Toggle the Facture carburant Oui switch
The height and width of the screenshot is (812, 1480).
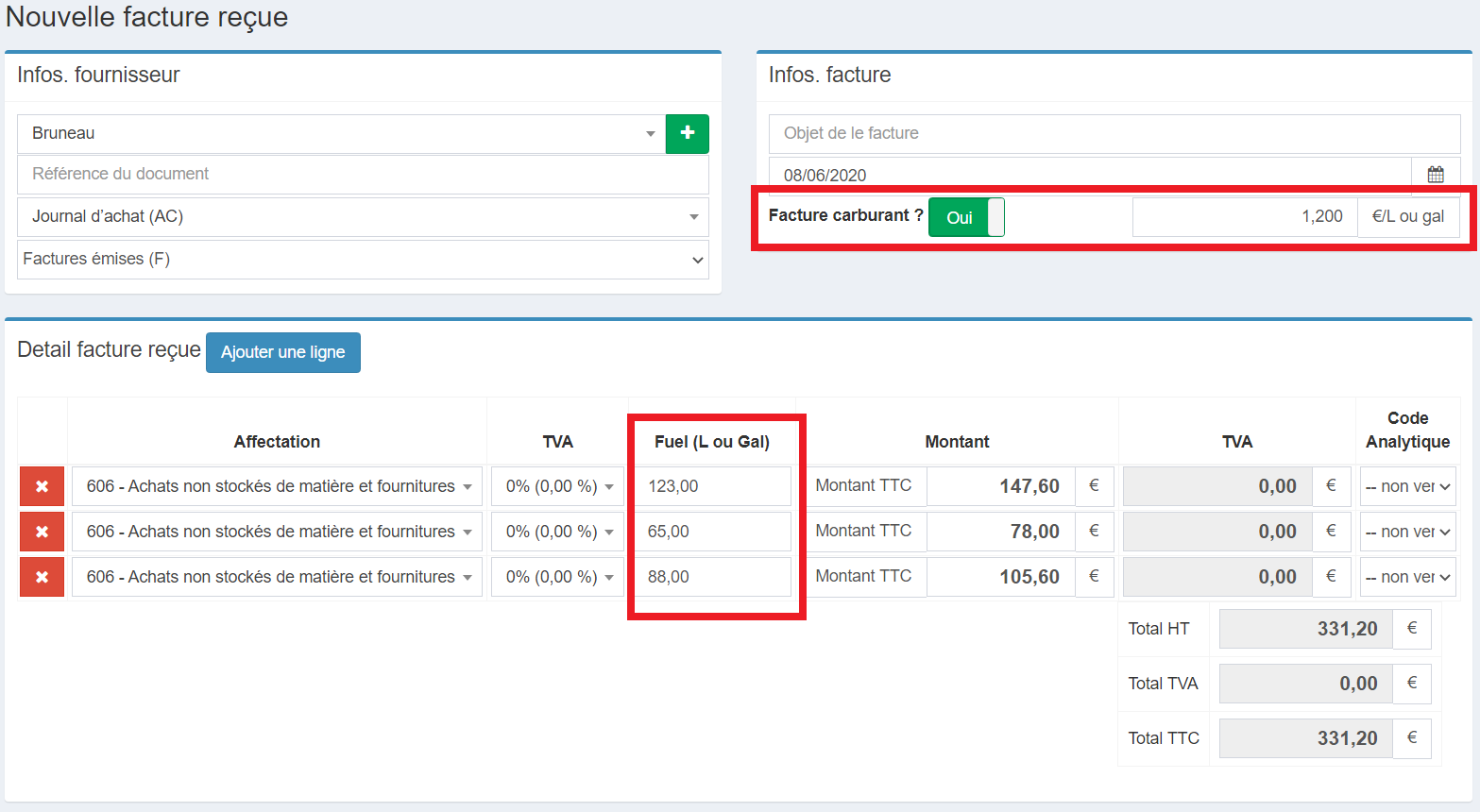pos(965,217)
